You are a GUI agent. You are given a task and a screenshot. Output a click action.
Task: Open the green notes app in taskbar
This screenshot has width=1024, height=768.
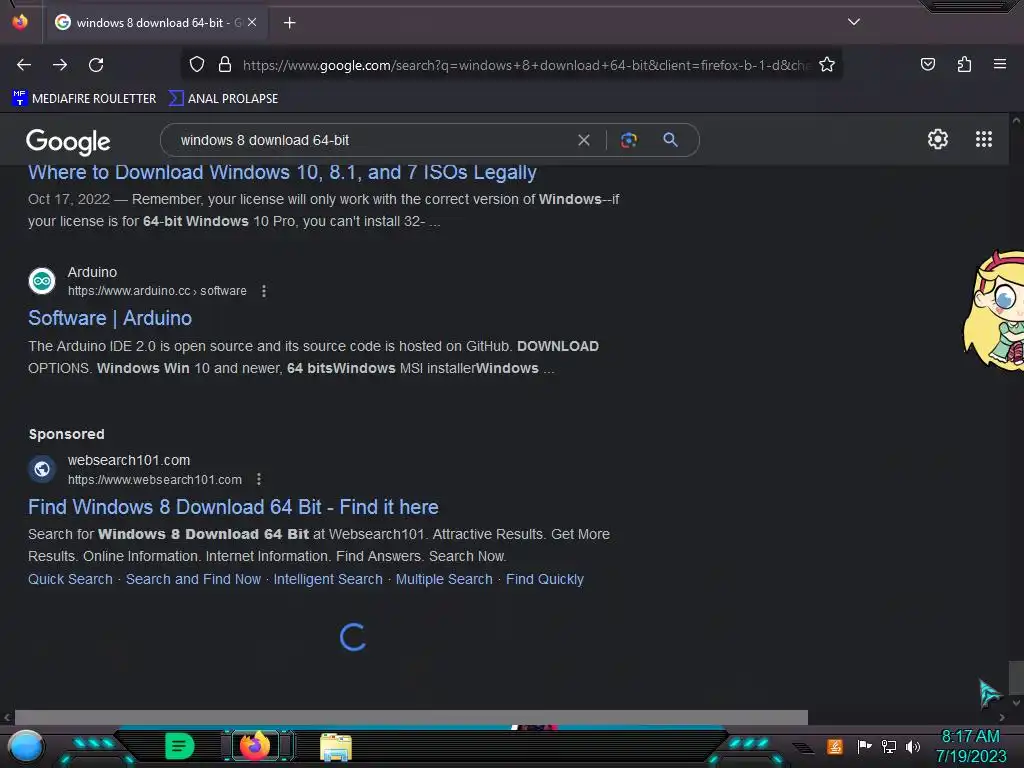click(x=180, y=746)
